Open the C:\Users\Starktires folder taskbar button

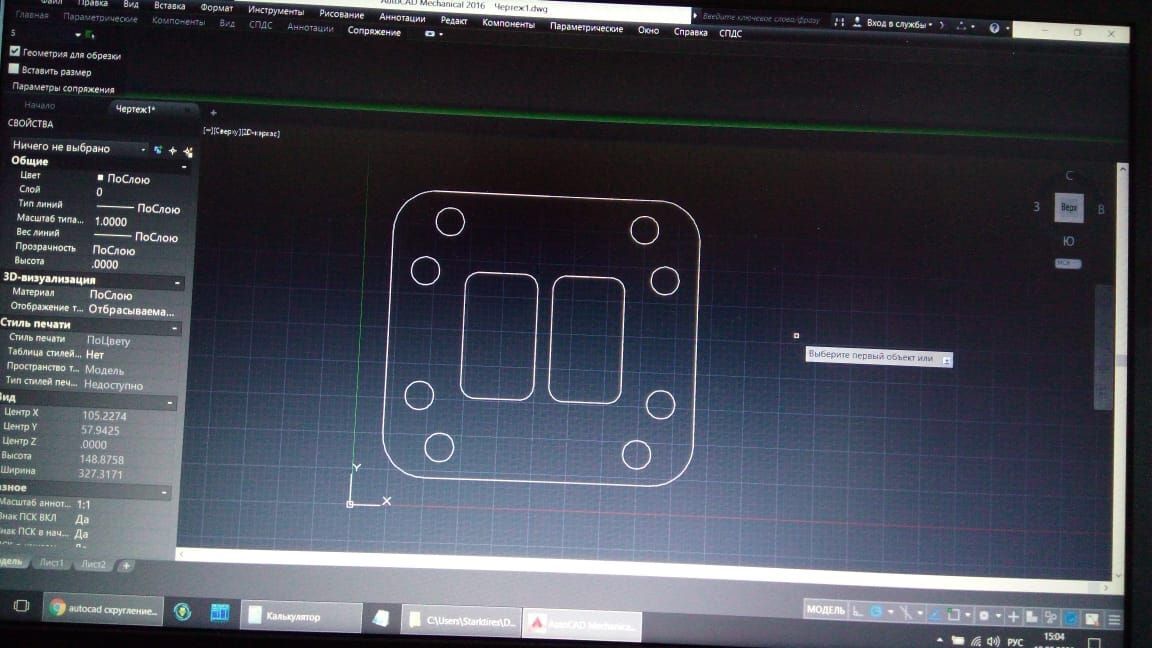[x=462, y=621]
